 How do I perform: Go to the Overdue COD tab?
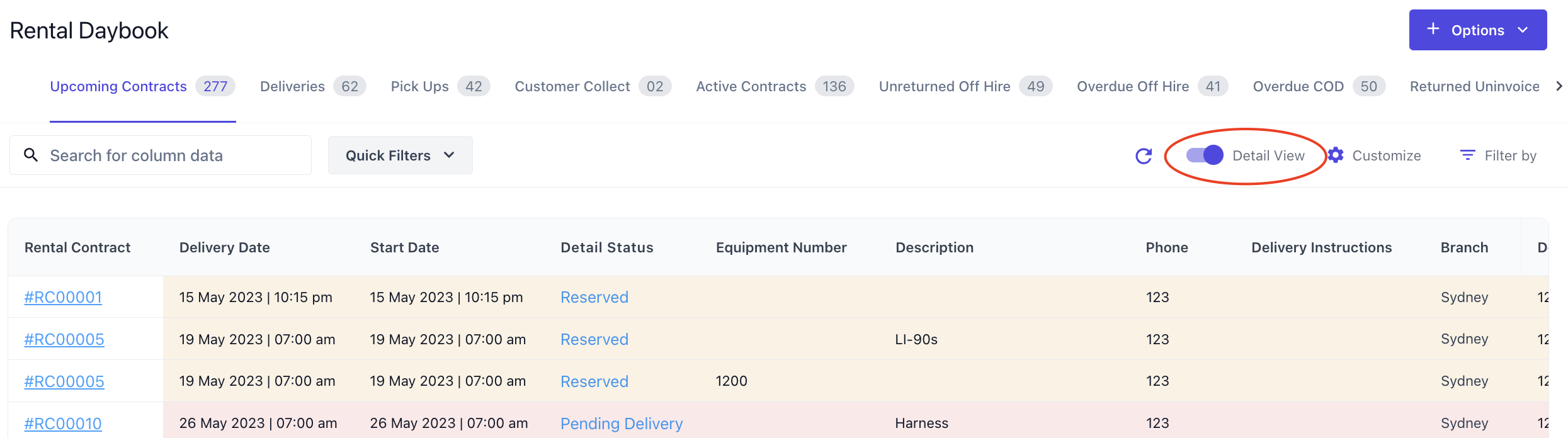click(1298, 87)
